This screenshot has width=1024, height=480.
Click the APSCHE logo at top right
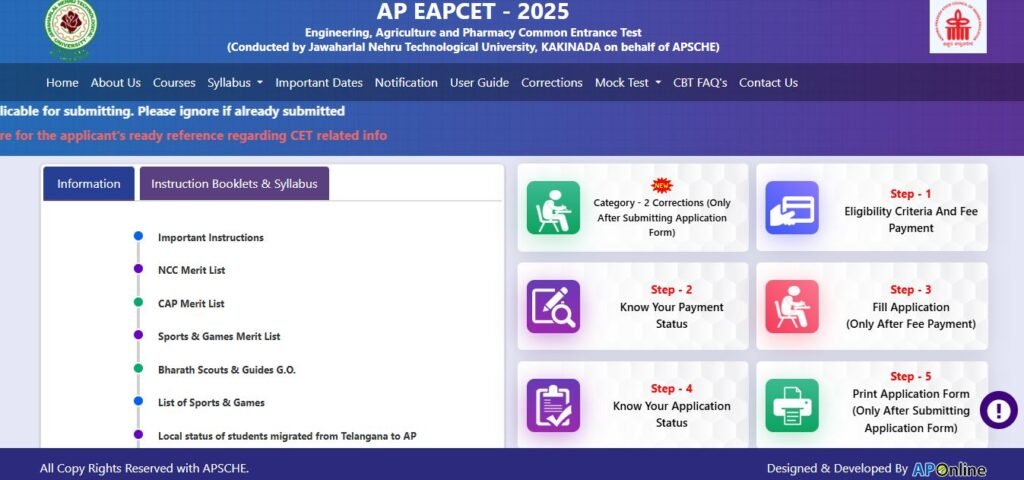(x=957, y=27)
